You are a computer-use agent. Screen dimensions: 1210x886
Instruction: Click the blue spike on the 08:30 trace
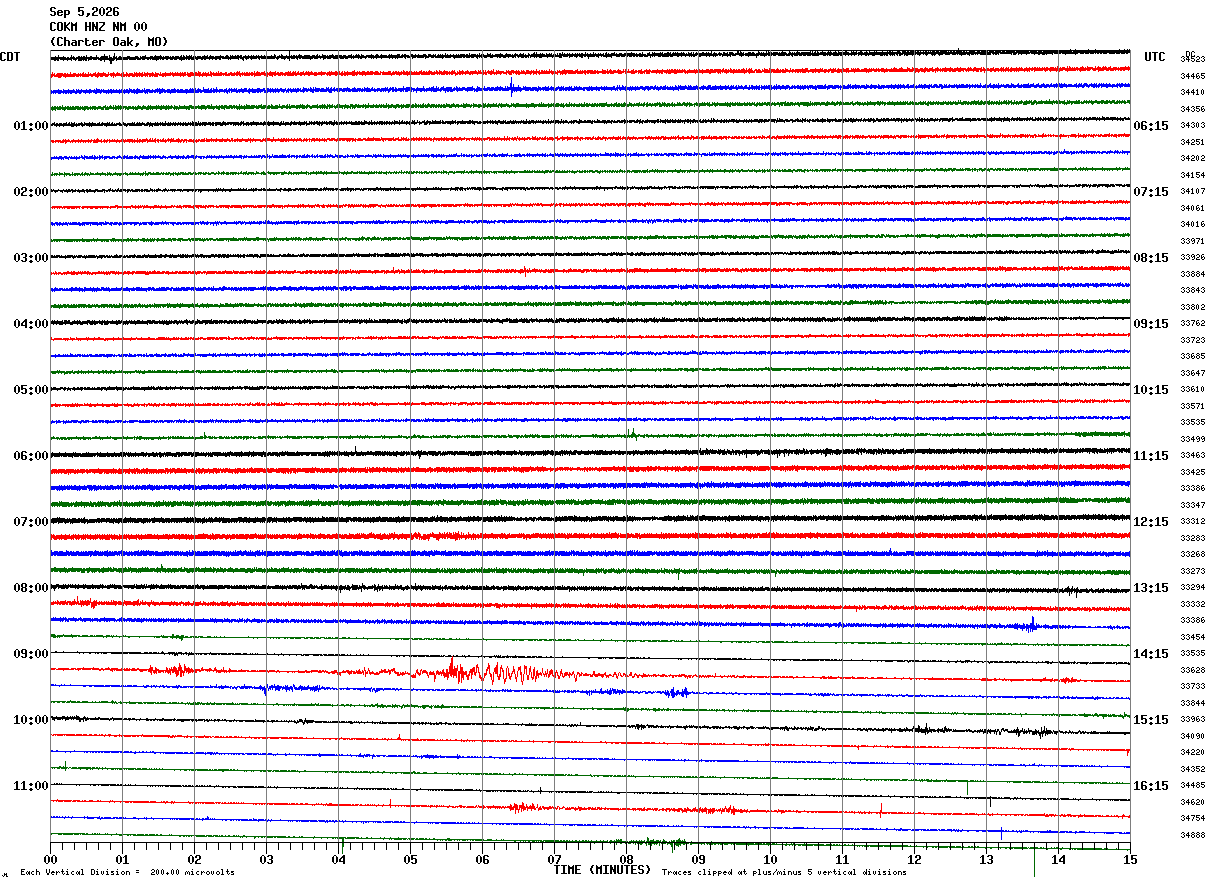pyautogui.click(x=1032, y=625)
